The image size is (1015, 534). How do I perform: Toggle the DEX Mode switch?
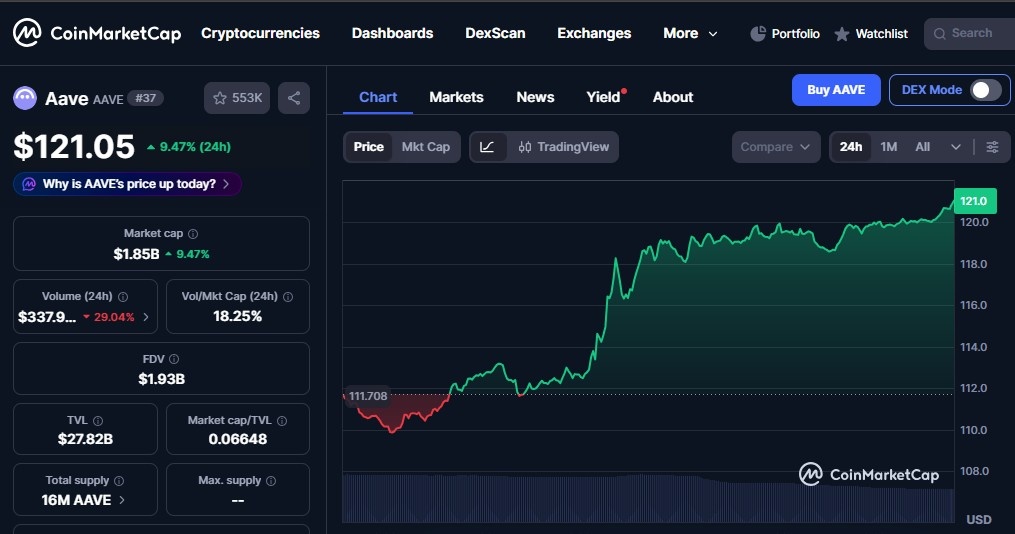[x=984, y=90]
